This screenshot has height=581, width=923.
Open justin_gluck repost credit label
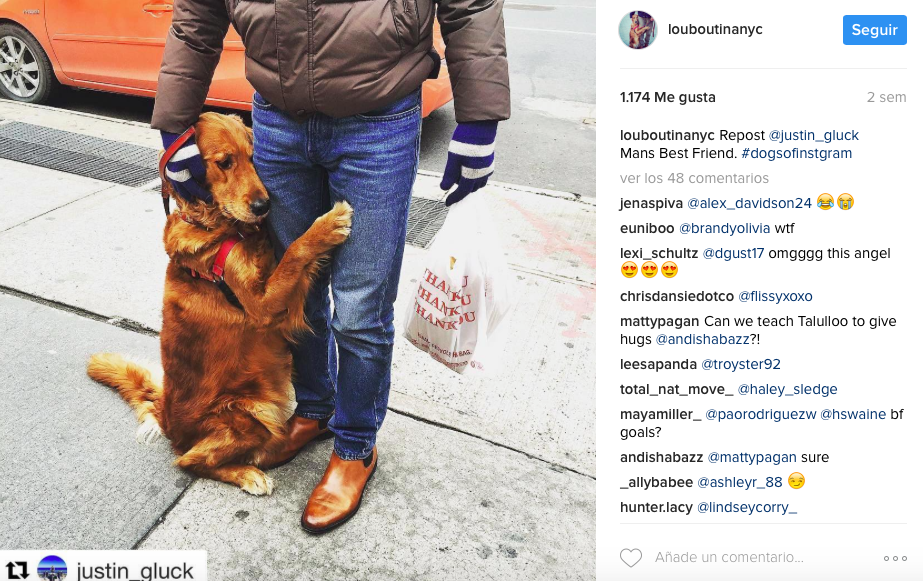click(x=135, y=570)
